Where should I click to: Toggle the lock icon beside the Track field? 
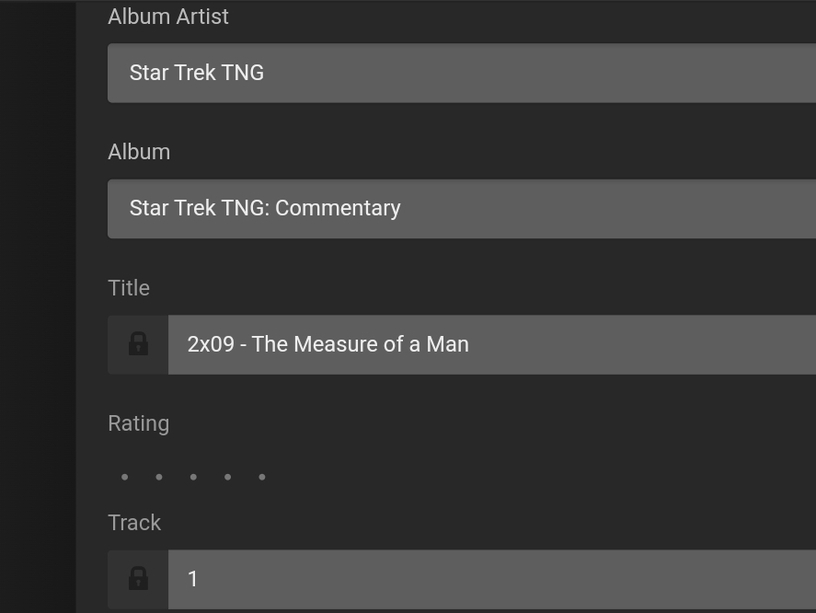click(x=138, y=578)
